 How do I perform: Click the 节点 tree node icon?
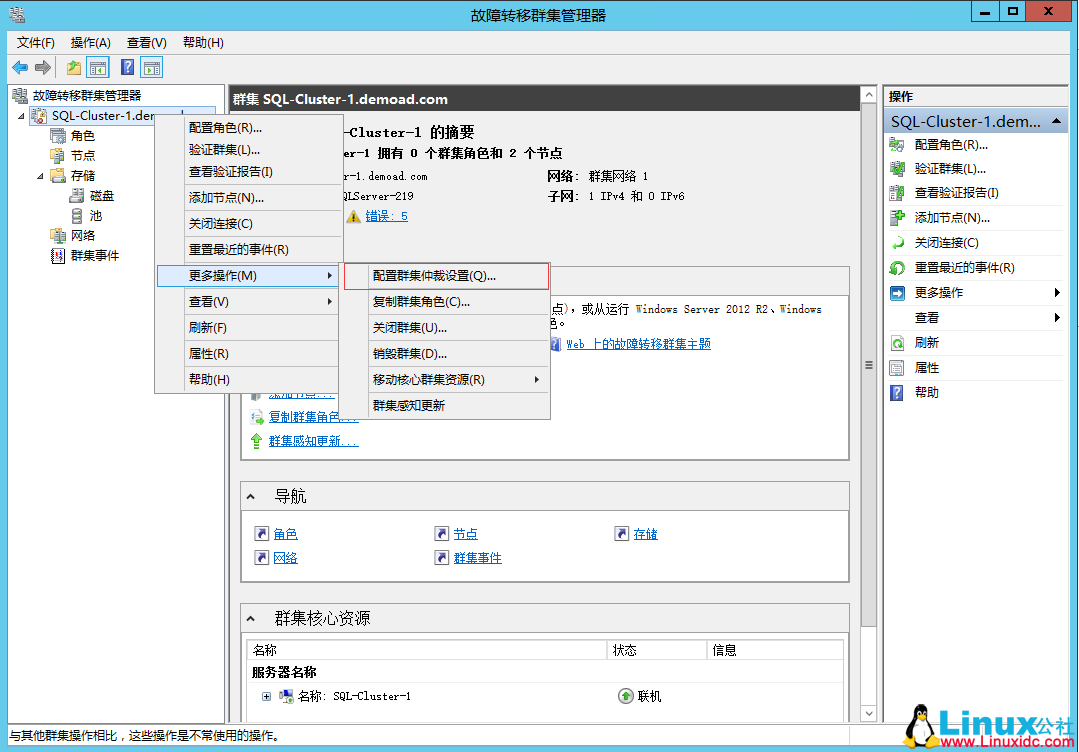point(58,155)
